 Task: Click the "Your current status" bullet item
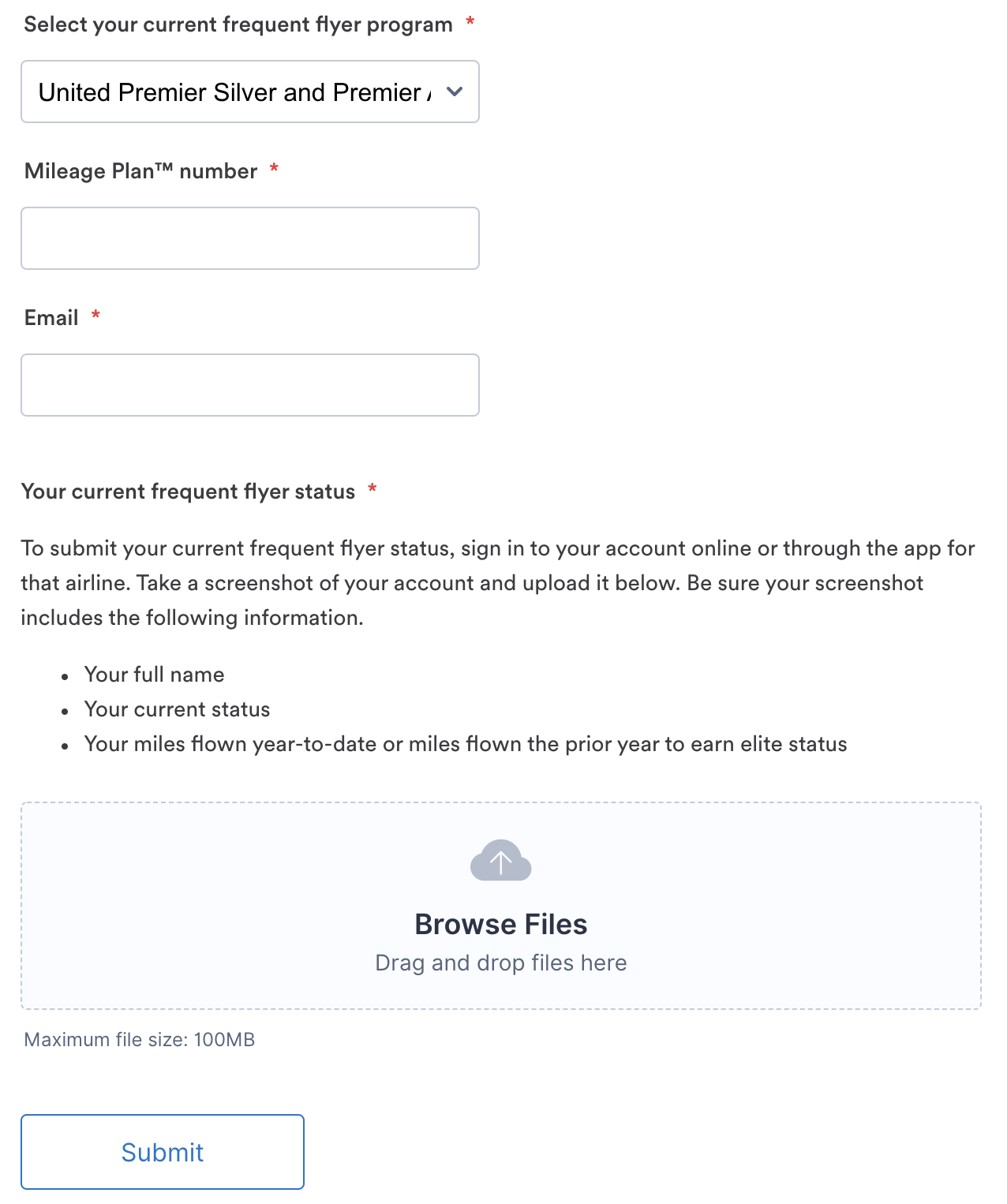click(x=177, y=709)
